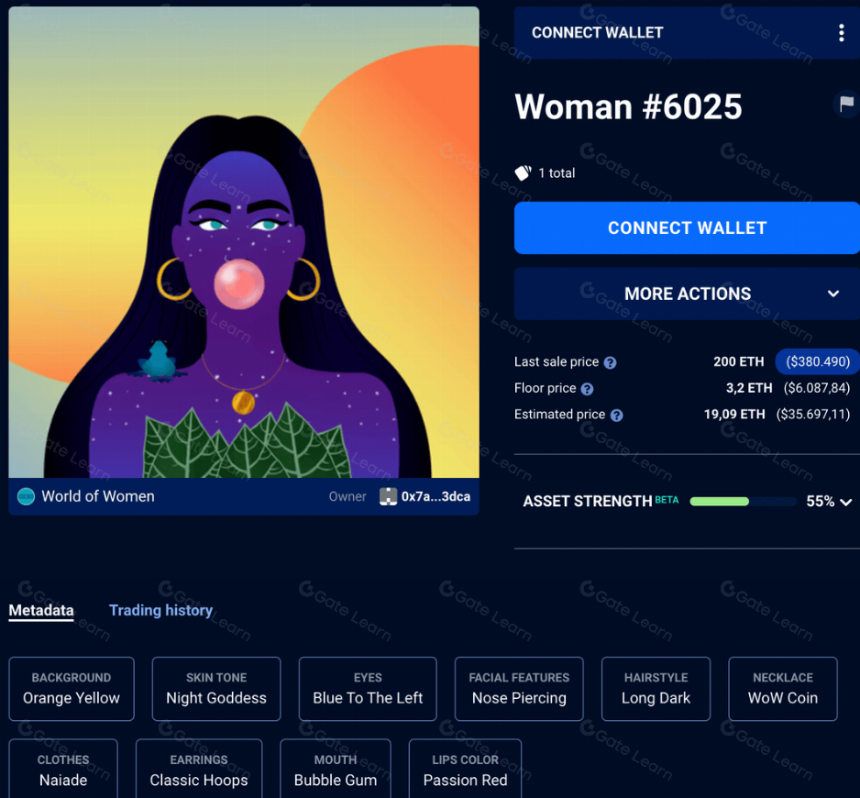
Task: Select Lips Color Passion Red trait
Action: click(x=465, y=769)
